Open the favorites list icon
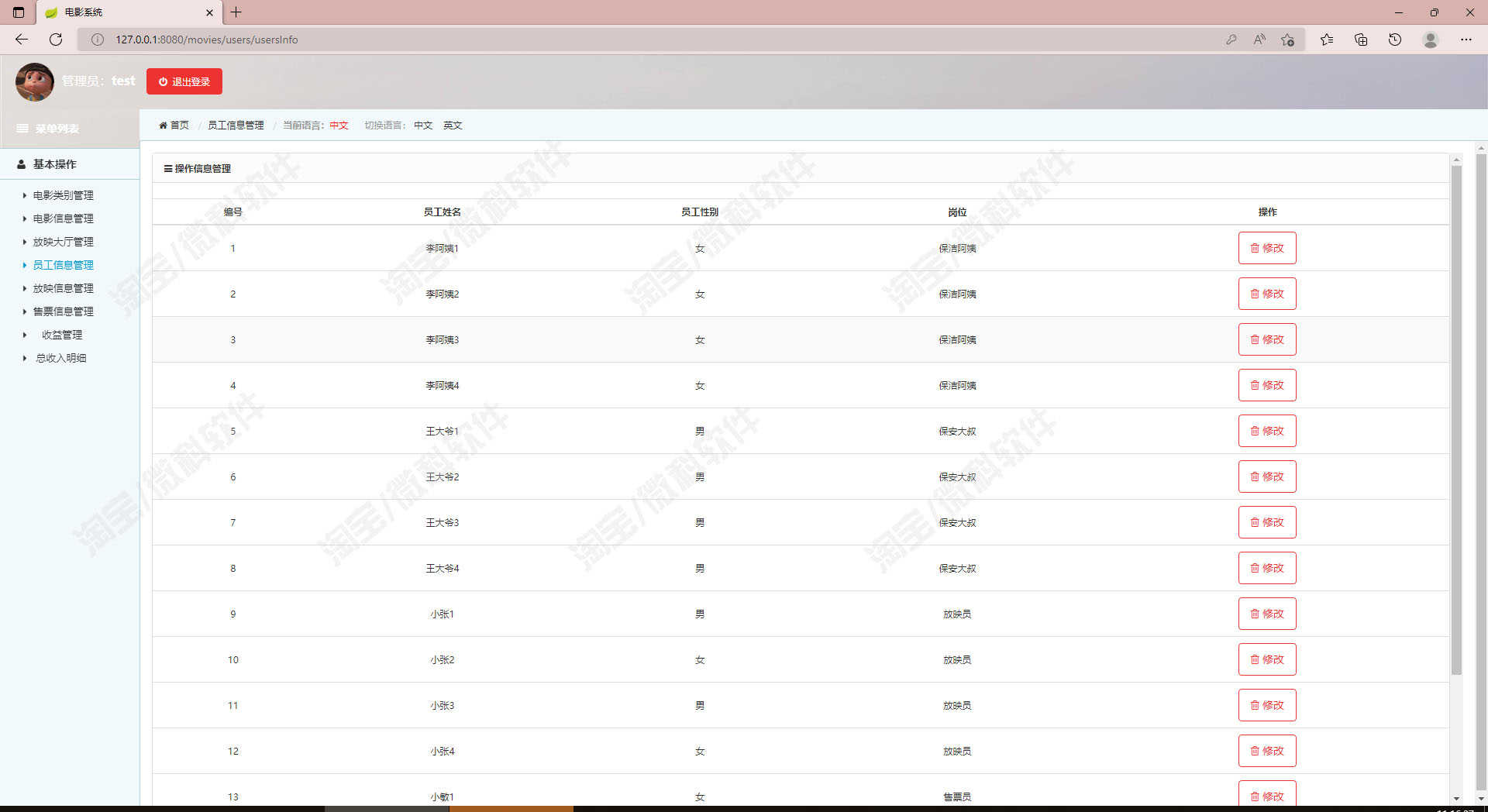 (x=1327, y=40)
